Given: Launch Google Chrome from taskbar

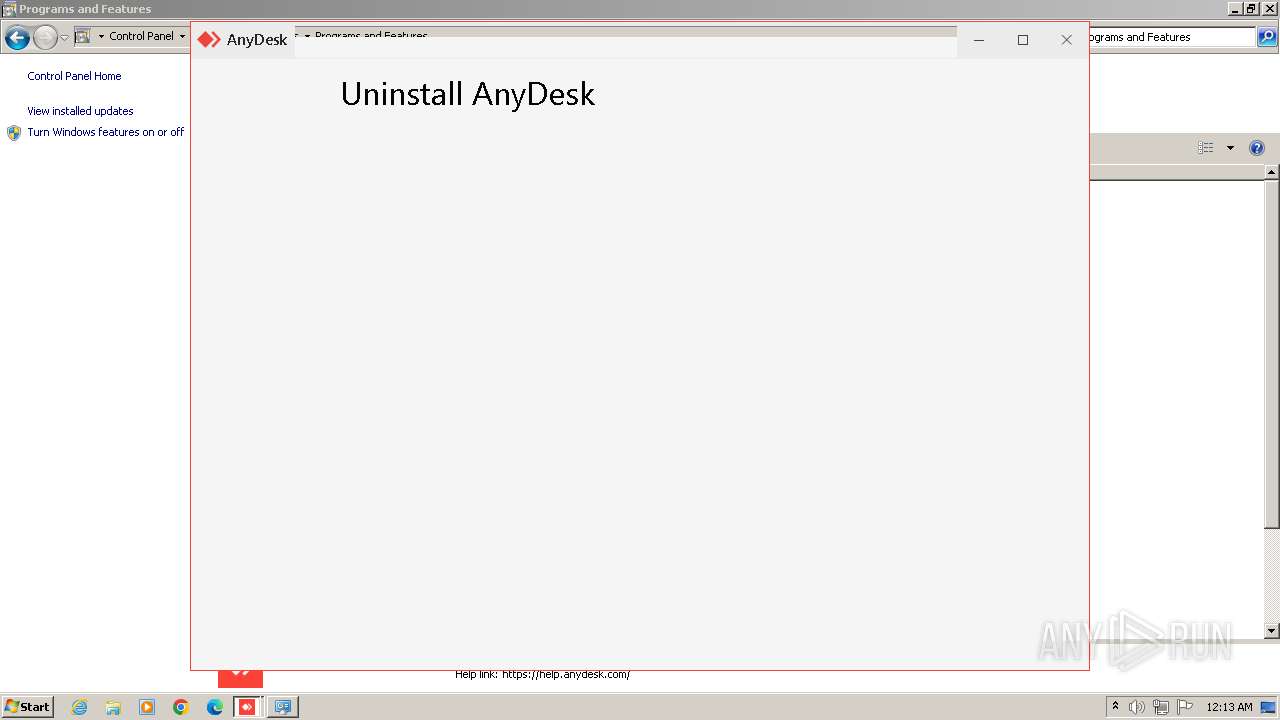Looking at the screenshot, I should click(x=181, y=707).
